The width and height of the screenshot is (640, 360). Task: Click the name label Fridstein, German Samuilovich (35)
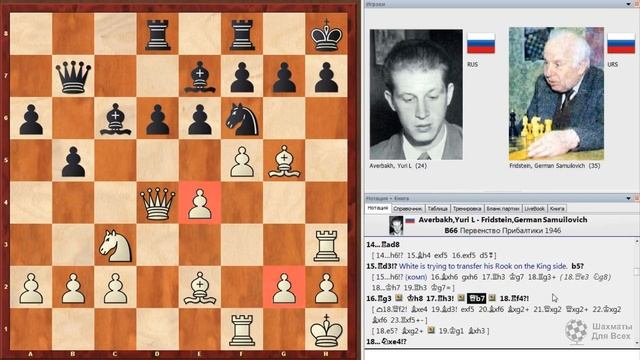(555, 166)
